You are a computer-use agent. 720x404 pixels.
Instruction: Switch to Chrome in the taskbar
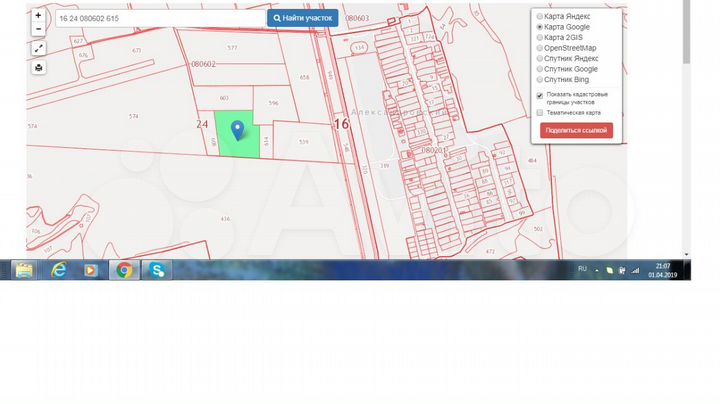(124, 270)
